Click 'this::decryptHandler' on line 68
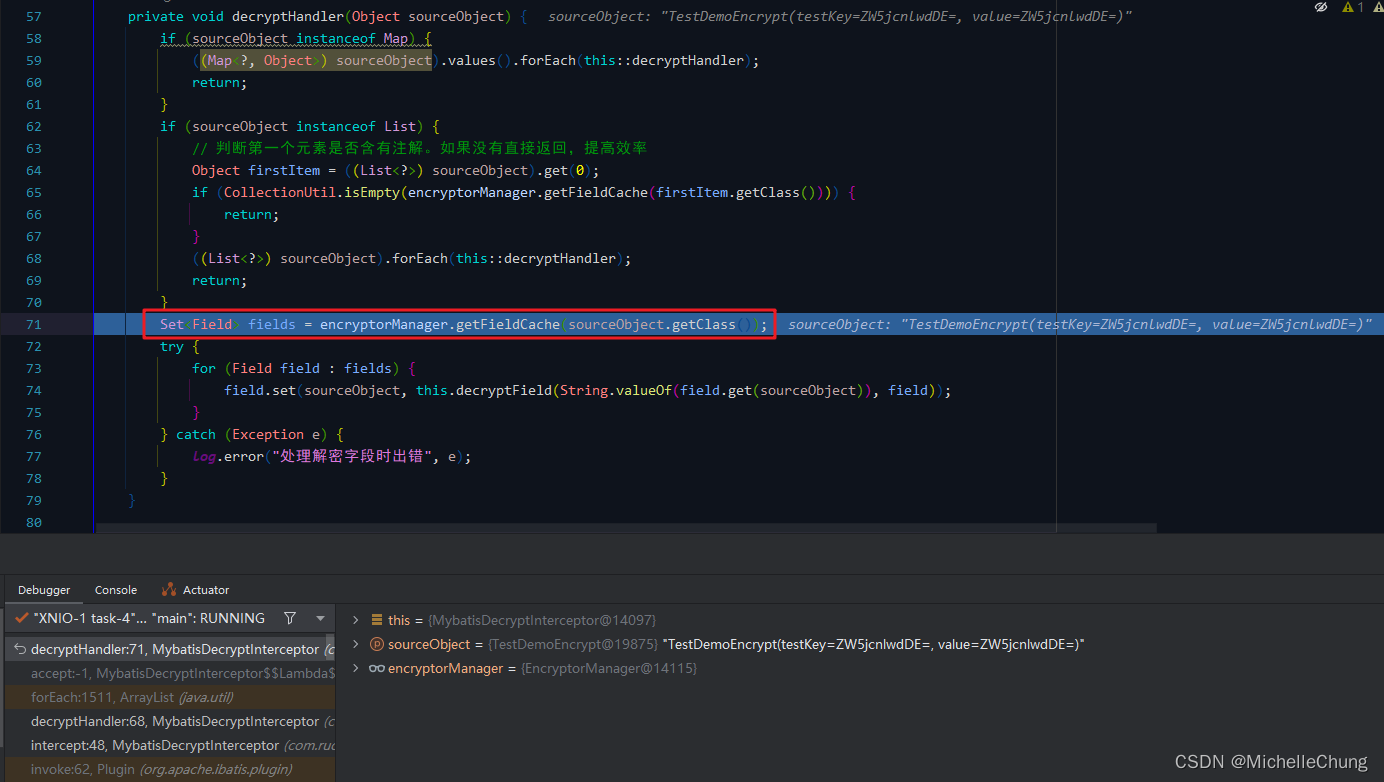This screenshot has height=782, width=1384. coord(536,258)
